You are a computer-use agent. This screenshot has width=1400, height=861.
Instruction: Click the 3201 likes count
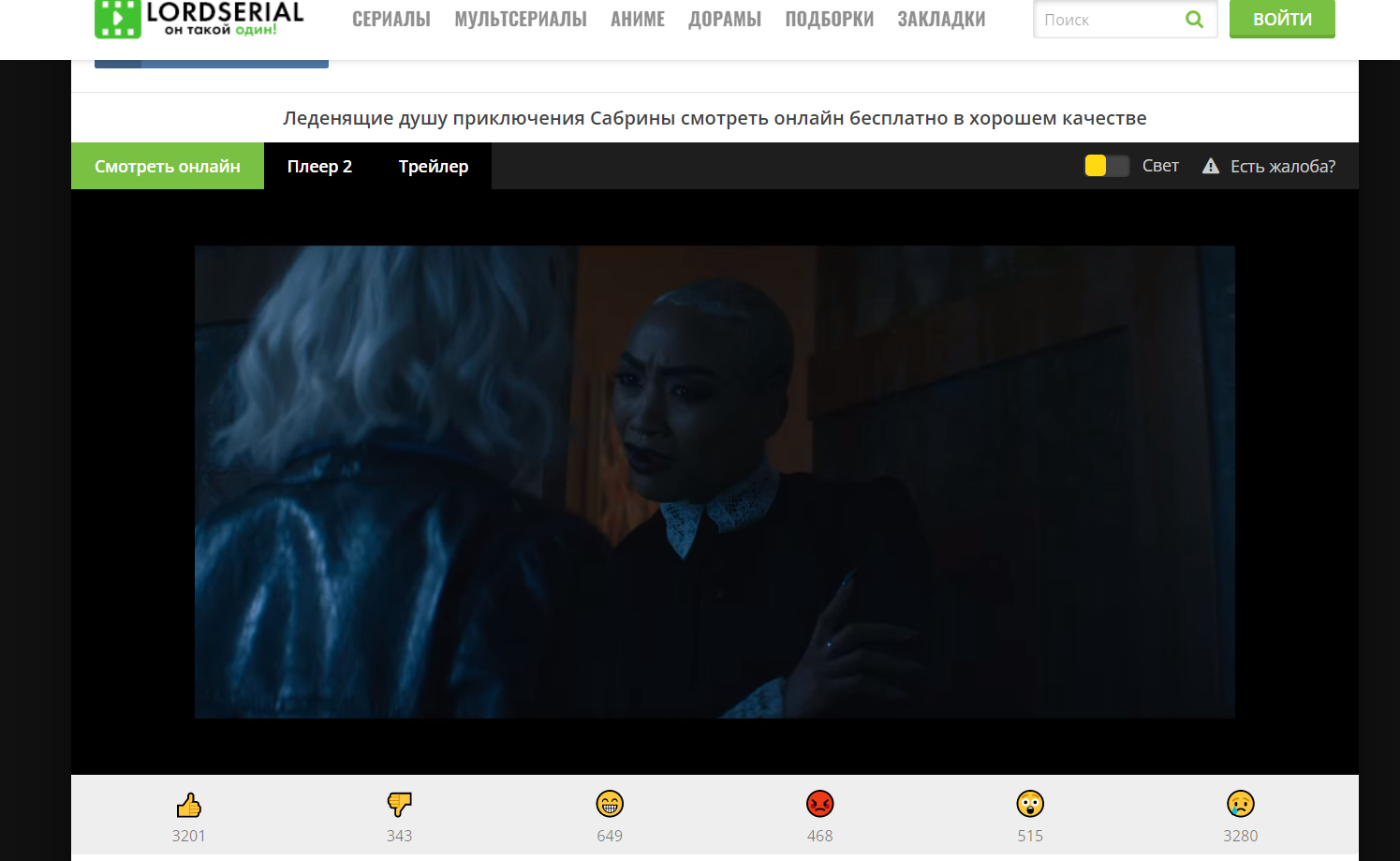pos(188,836)
